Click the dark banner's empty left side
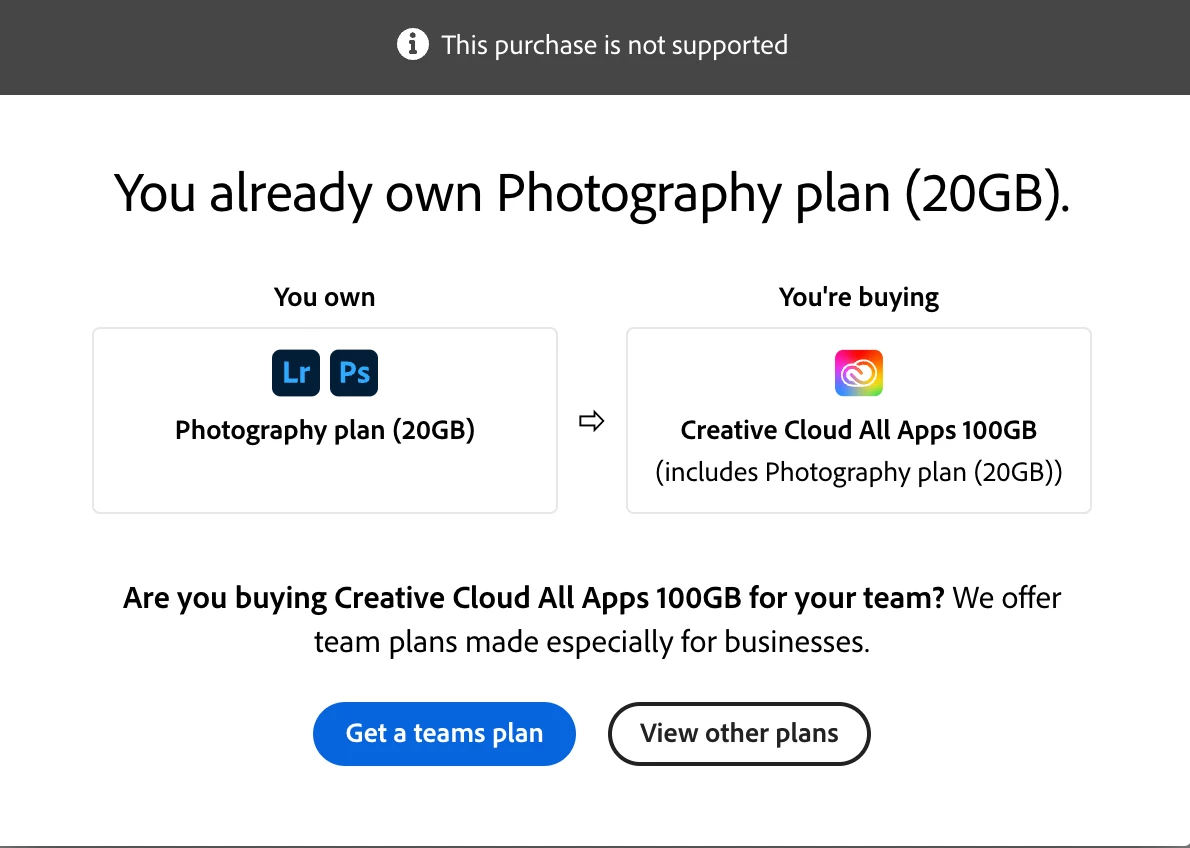 150,46
